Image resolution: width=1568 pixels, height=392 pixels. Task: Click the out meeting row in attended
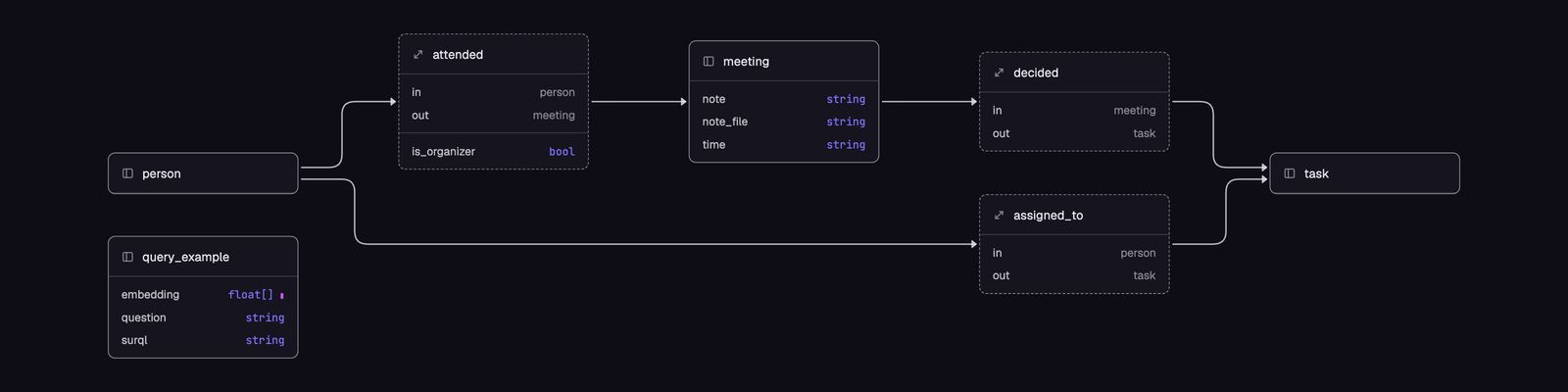pos(493,116)
